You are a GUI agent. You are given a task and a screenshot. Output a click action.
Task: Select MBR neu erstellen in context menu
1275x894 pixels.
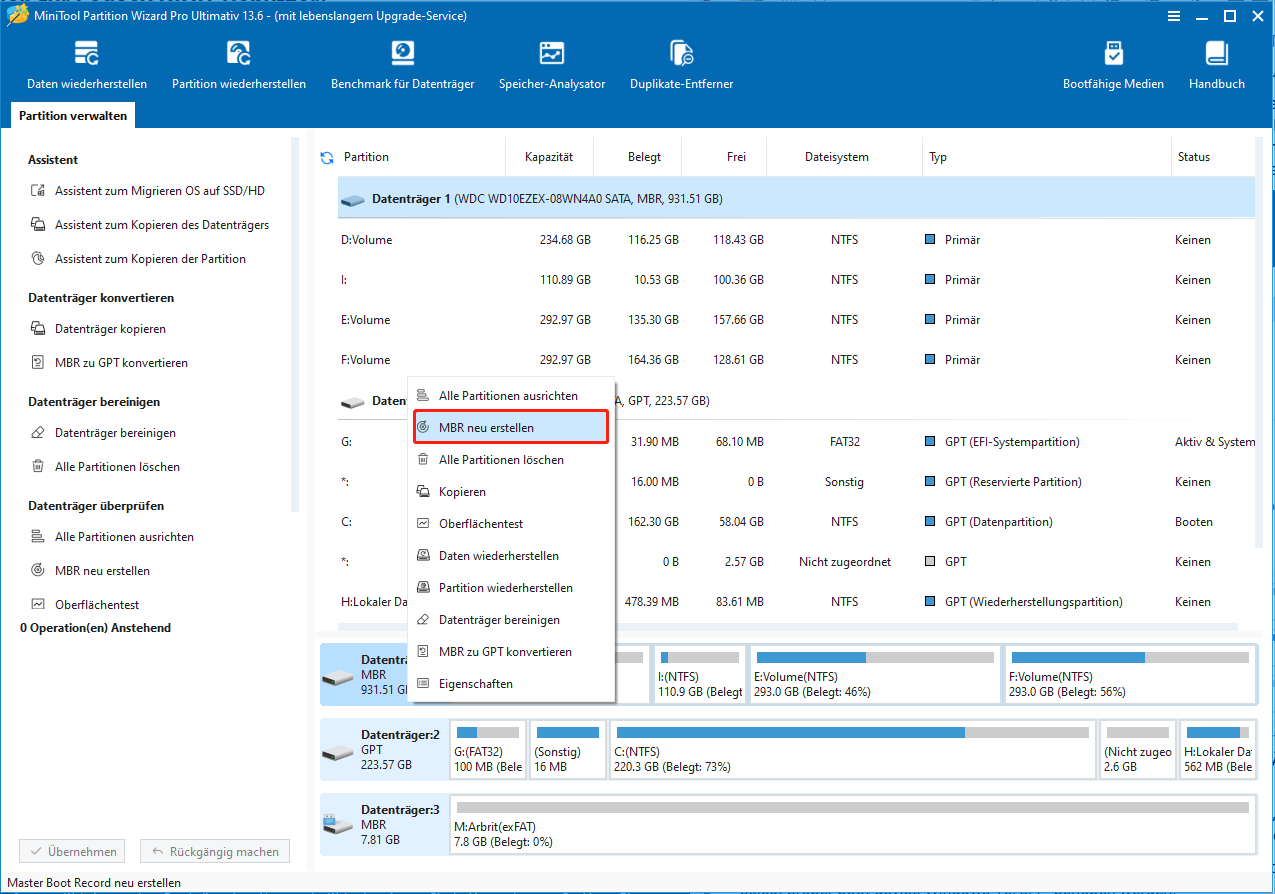[511, 428]
